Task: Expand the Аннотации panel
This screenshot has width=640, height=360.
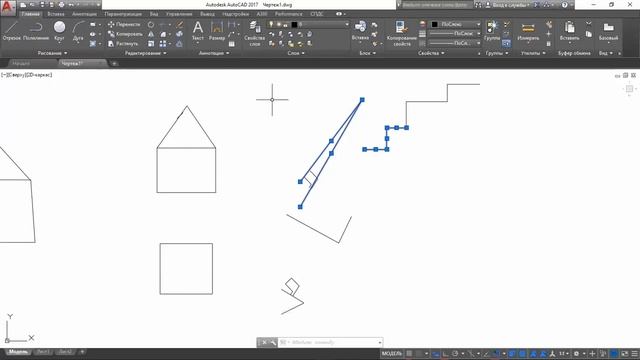Action: [214, 53]
